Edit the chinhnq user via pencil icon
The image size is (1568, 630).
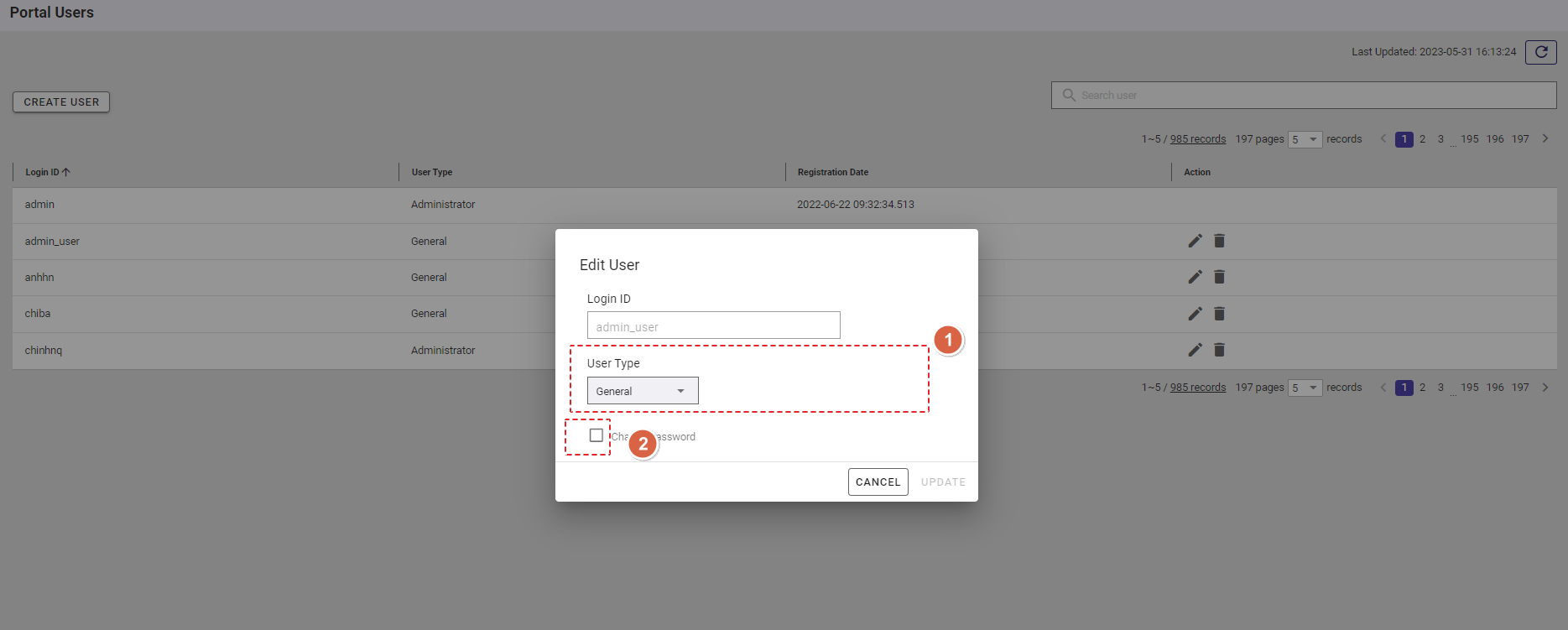[x=1195, y=350]
